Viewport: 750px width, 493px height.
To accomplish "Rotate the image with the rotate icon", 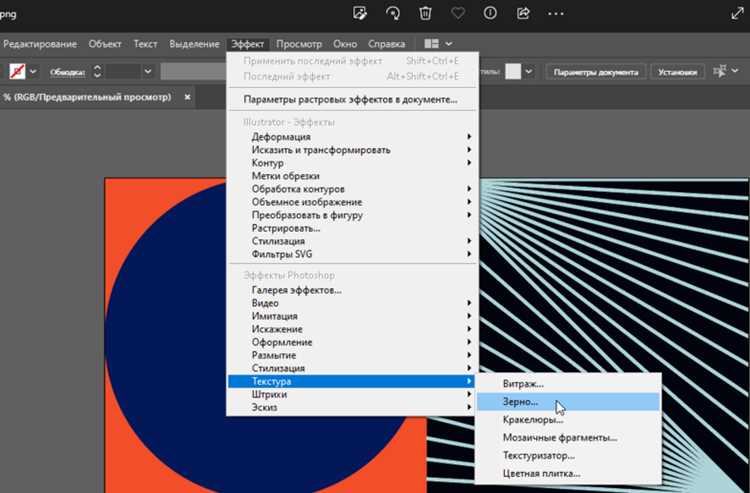I will tap(393, 13).
